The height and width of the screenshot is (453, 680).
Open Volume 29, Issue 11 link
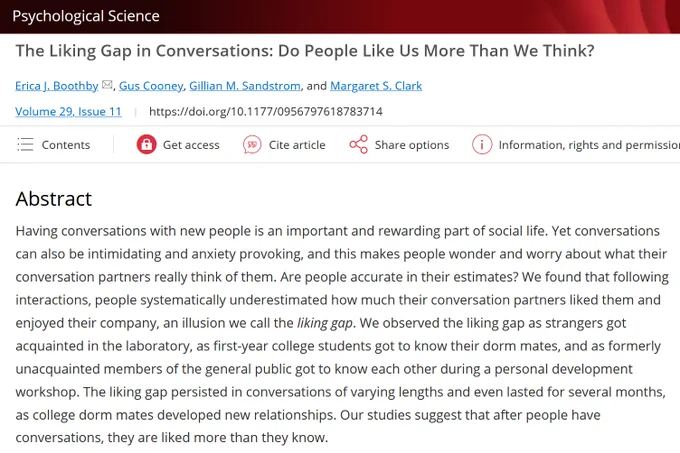(69, 111)
